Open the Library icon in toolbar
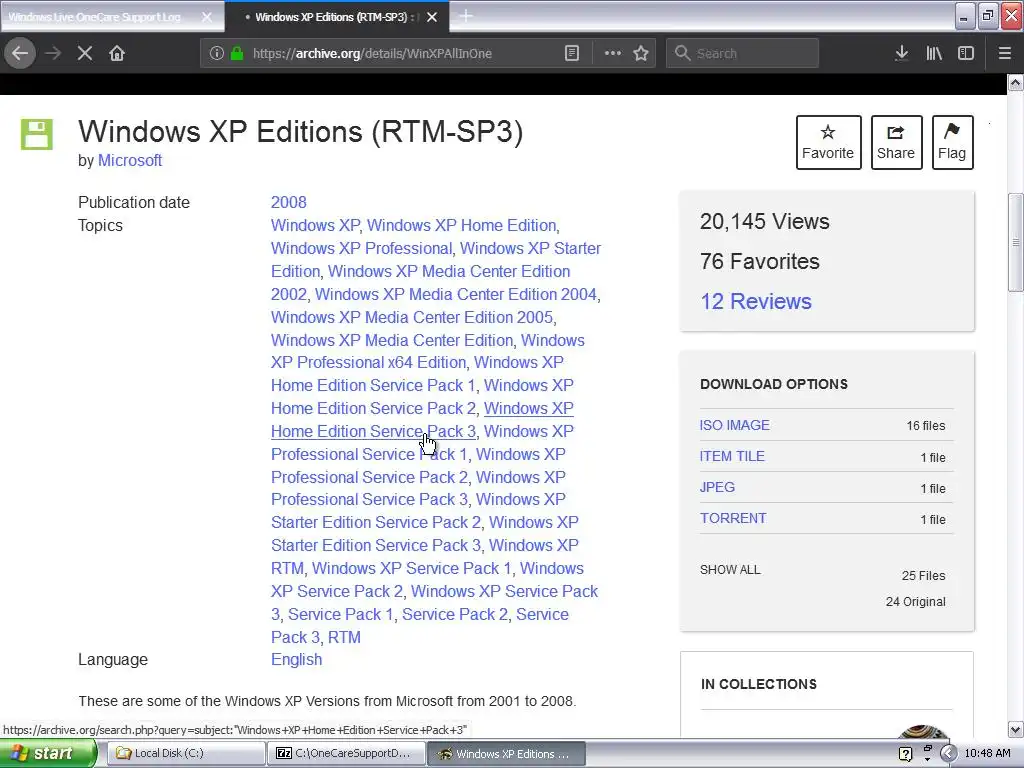Image resolution: width=1024 pixels, height=768 pixels. [934, 53]
